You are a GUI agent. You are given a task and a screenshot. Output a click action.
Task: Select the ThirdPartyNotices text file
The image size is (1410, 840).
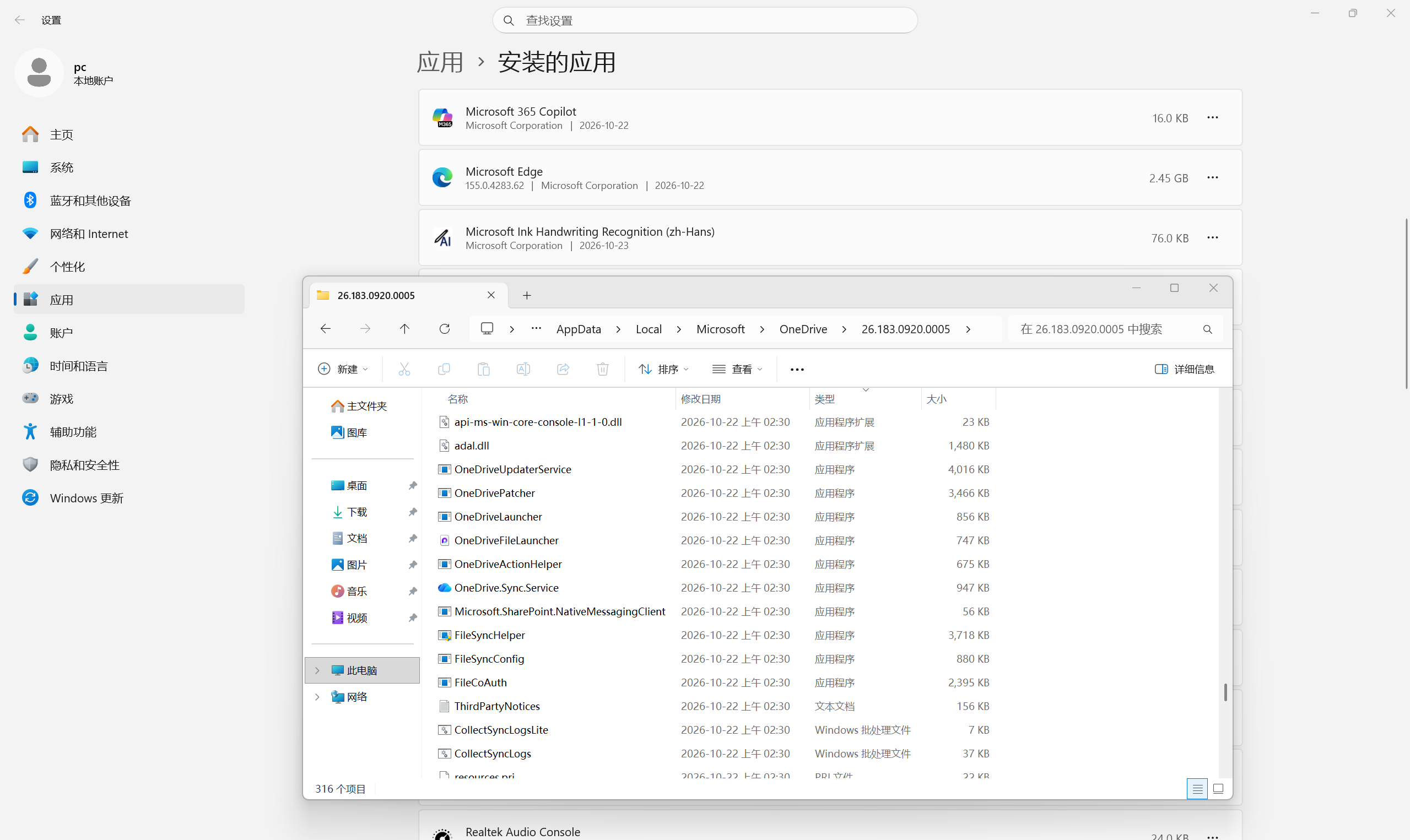point(497,706)
